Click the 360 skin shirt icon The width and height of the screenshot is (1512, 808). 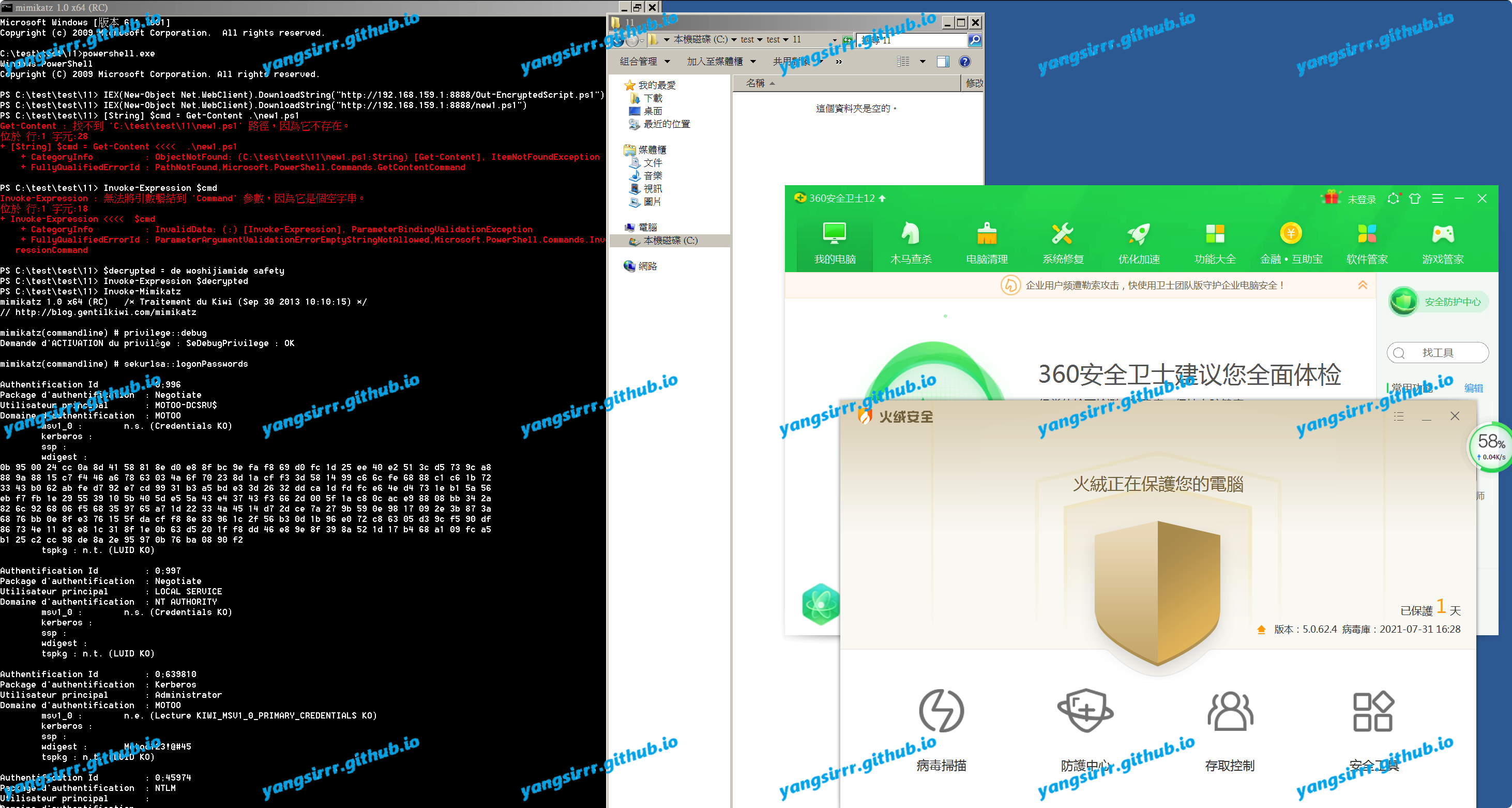pyautogui.click(x=1415, y=199)
